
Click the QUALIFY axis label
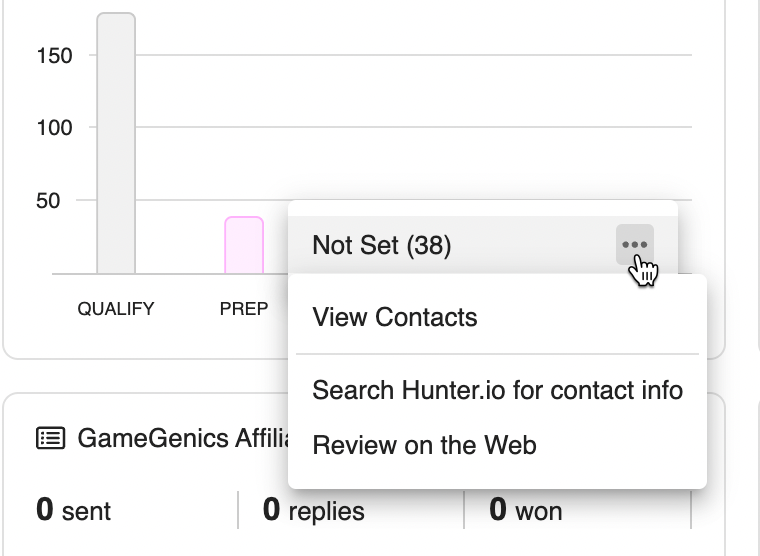(x=116, y=309)
